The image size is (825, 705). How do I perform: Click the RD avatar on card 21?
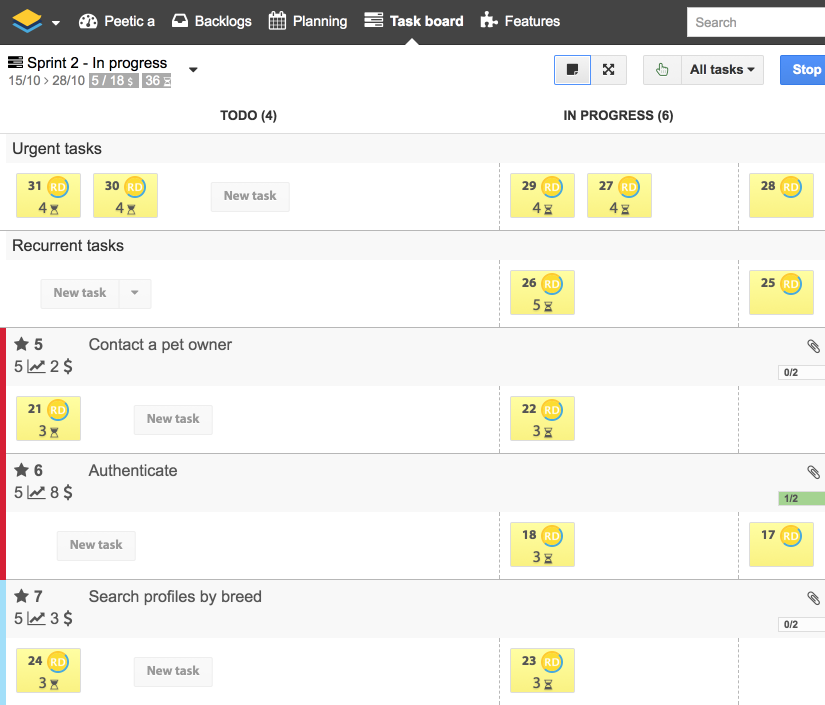point(59,408)
